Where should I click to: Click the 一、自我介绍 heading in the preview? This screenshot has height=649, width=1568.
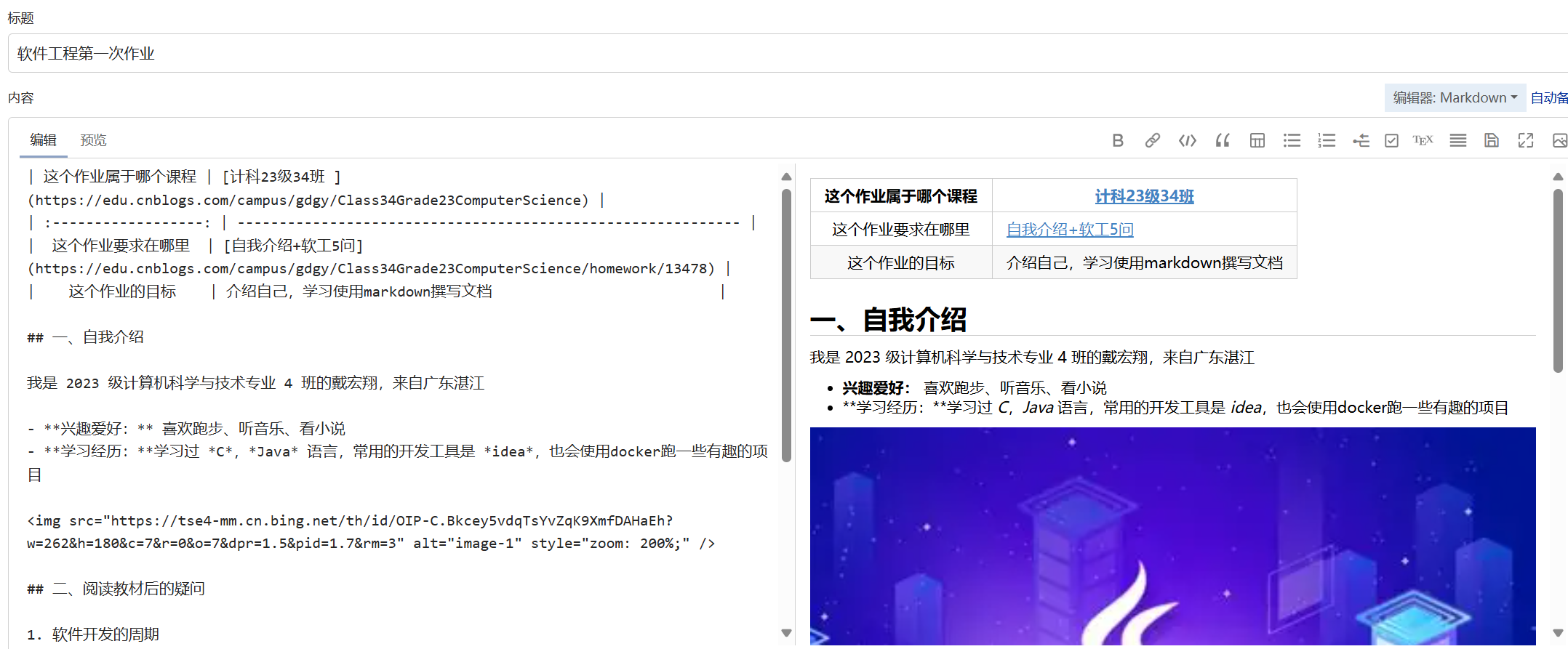(888, 320)
